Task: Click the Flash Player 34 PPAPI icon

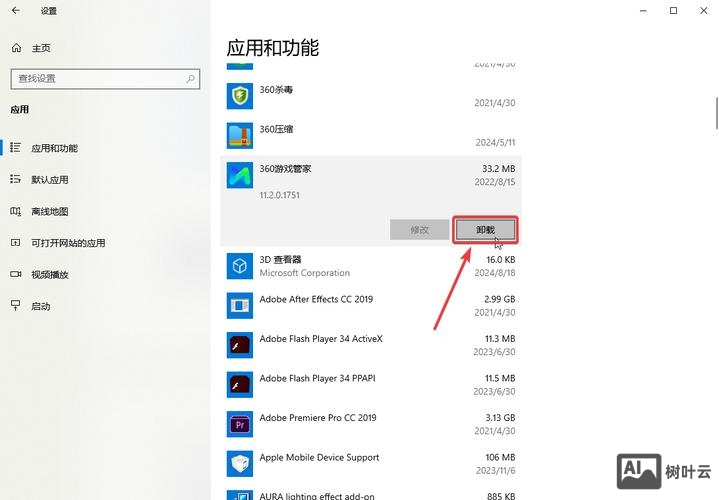Action: click(240, 384)
